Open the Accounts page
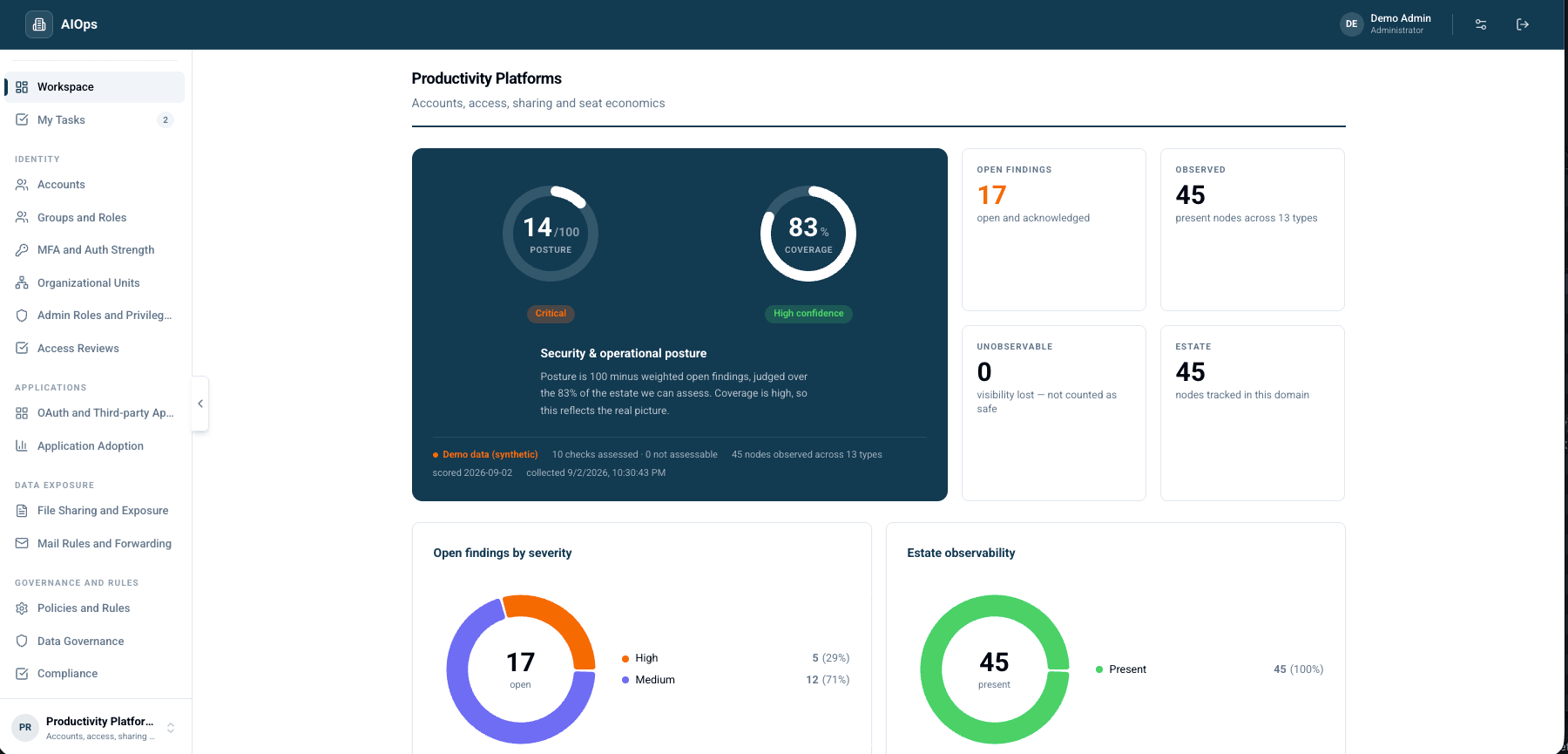The width and height of the screenshot is (1568, 754). coord(95,185)
